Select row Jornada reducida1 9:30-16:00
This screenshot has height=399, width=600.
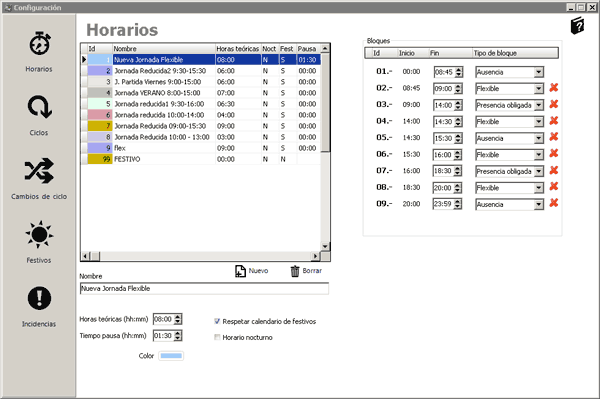201,104
